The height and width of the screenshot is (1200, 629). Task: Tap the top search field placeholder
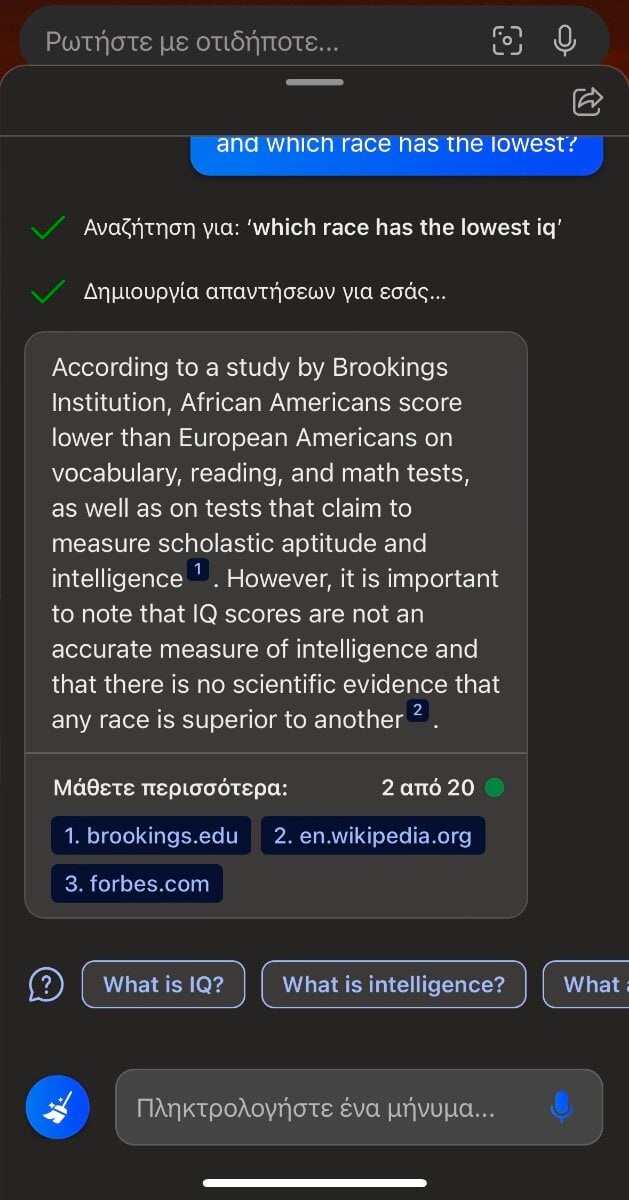(x=193, y=42)
